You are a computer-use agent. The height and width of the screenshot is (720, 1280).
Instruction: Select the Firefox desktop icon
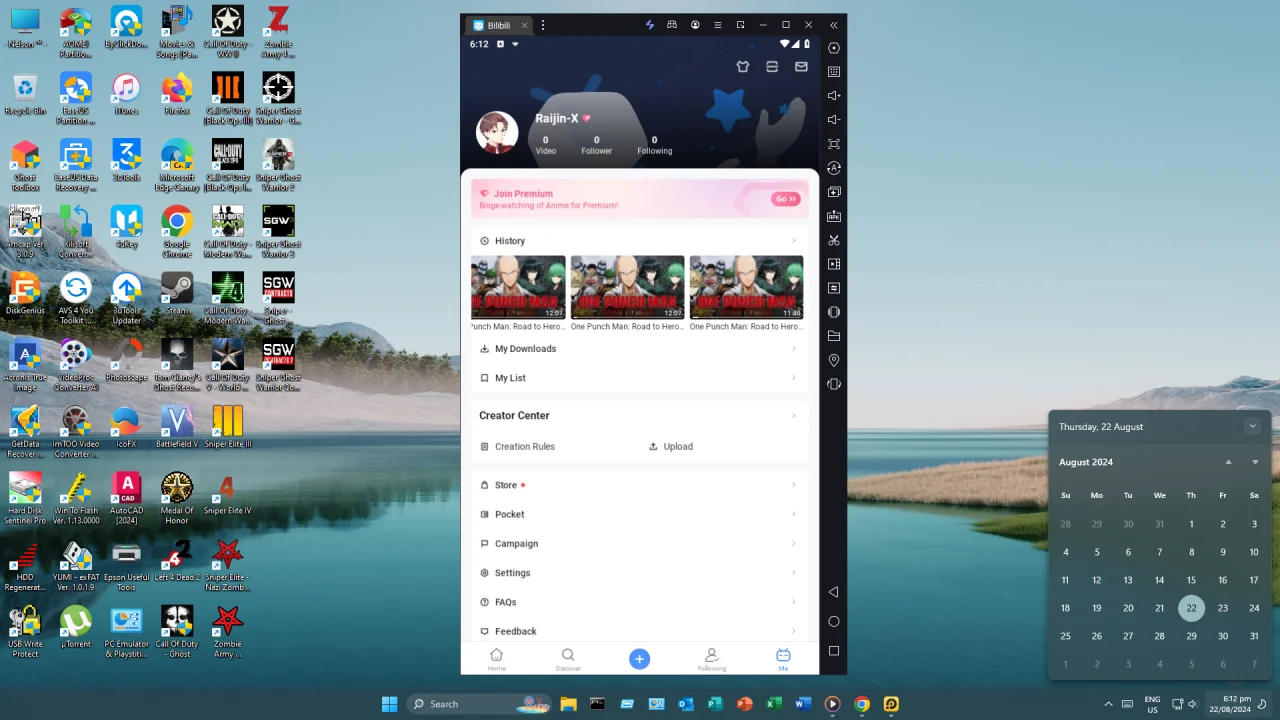(177, 94)
